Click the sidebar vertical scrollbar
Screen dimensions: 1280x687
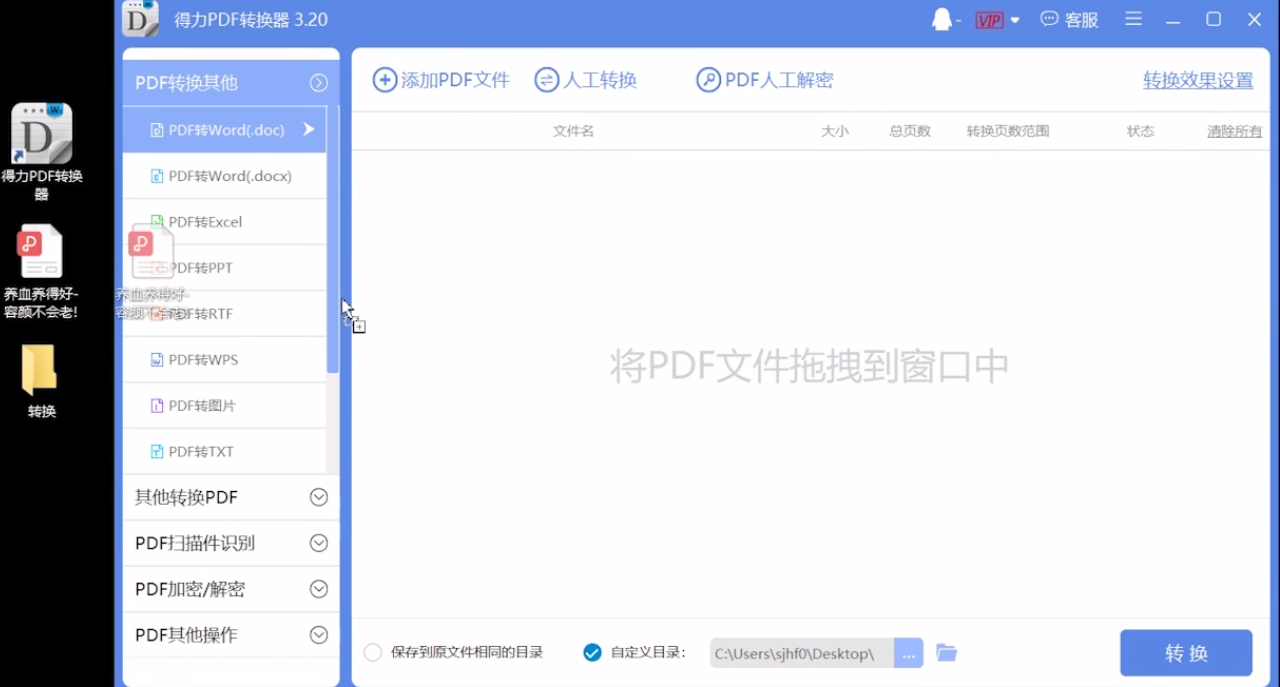333,240
